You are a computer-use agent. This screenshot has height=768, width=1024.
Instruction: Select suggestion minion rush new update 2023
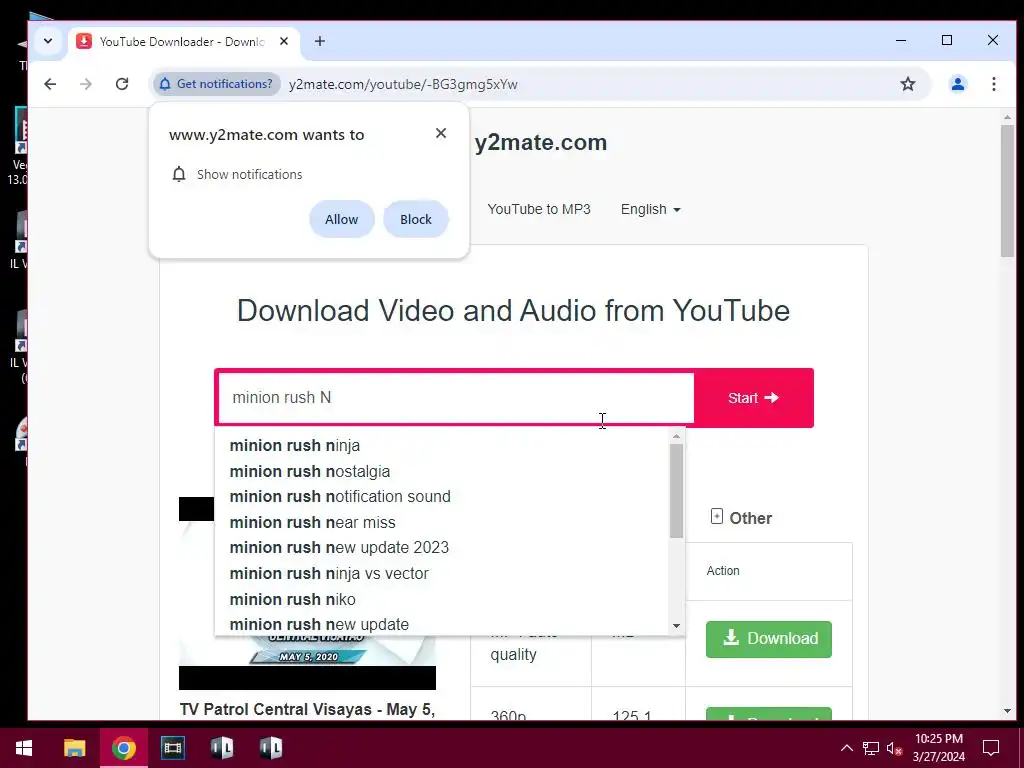[x=441, y=547]
